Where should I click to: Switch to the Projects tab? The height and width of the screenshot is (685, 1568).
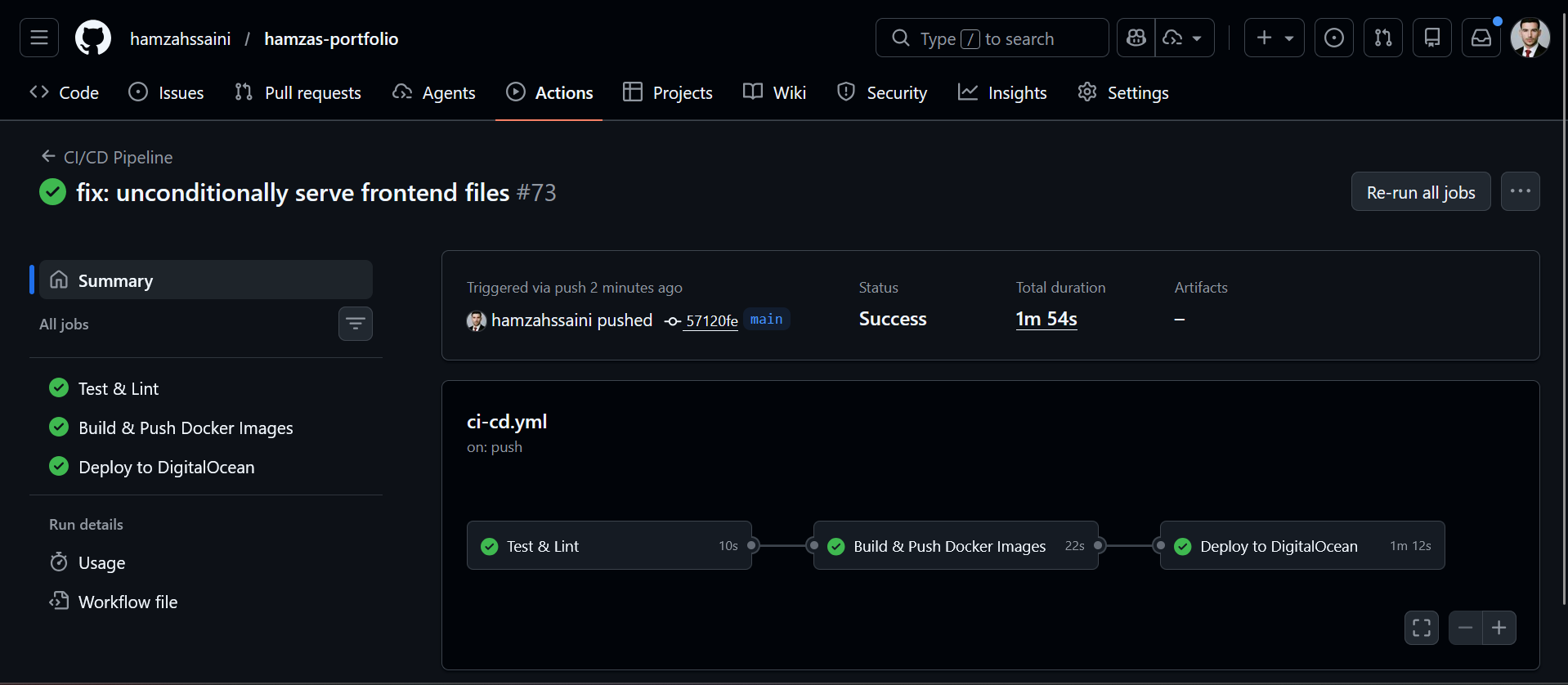pos(668,92)
